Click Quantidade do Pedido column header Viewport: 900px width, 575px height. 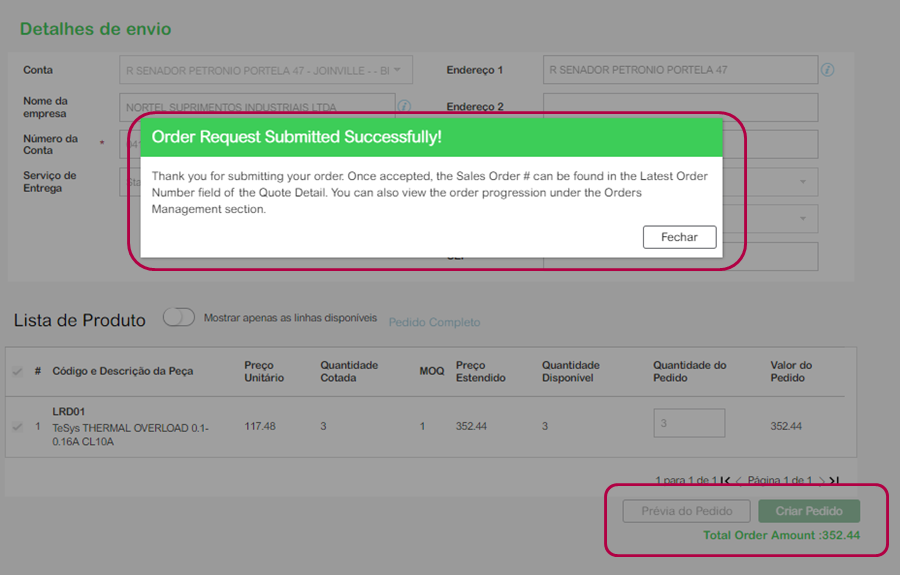click(x=689, y=371)
